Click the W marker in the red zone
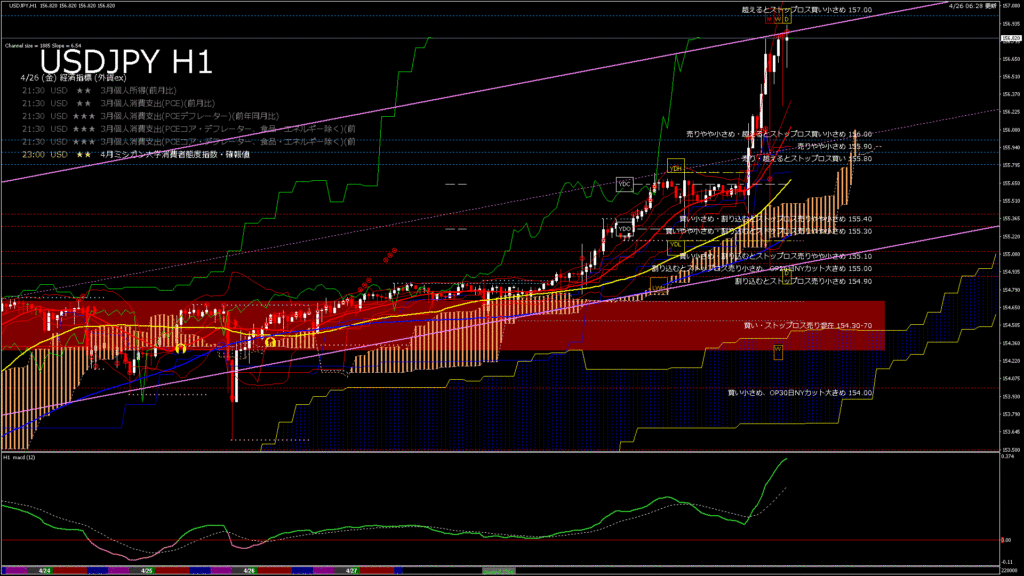 [778, 348]
